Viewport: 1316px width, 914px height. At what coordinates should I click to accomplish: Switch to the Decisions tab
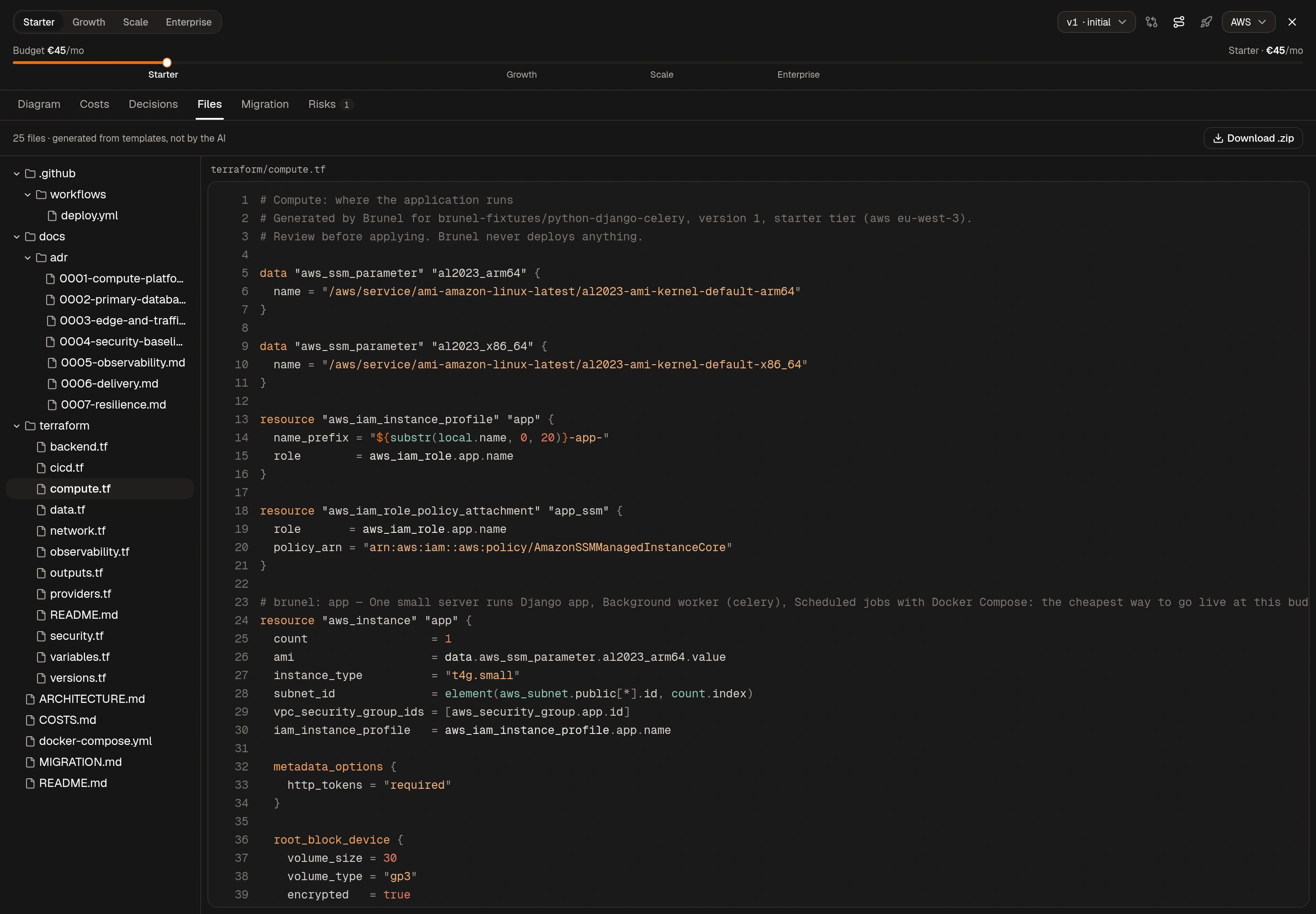tap(154, 104)
